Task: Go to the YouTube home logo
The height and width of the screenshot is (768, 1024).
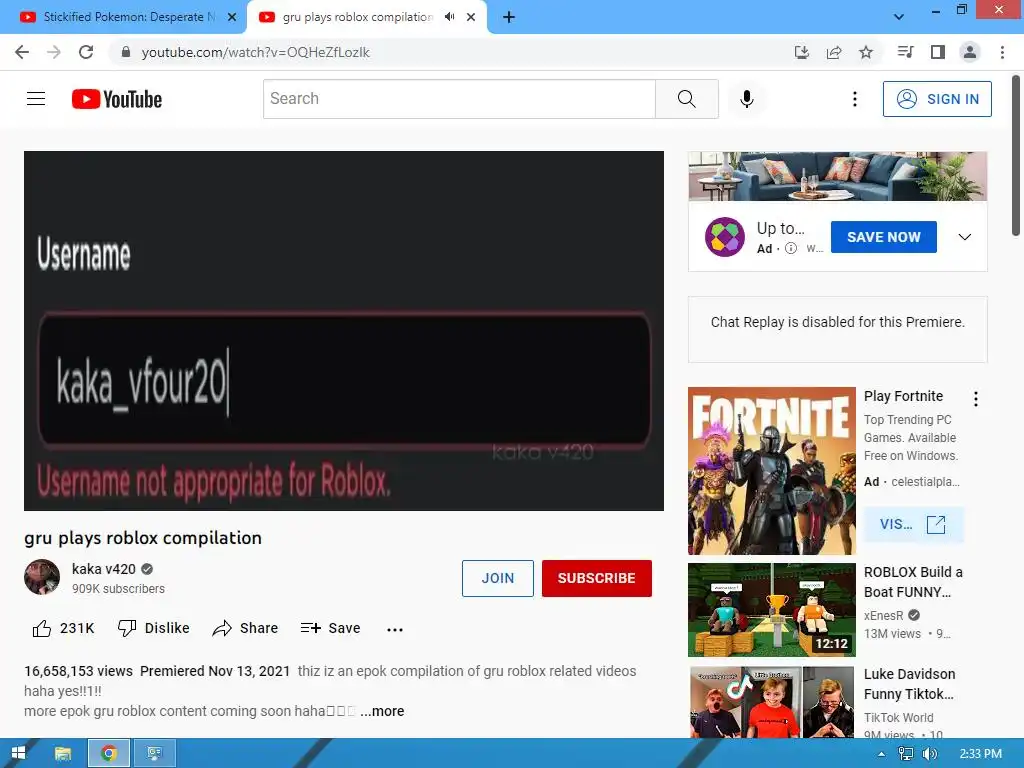Action: 117,99
